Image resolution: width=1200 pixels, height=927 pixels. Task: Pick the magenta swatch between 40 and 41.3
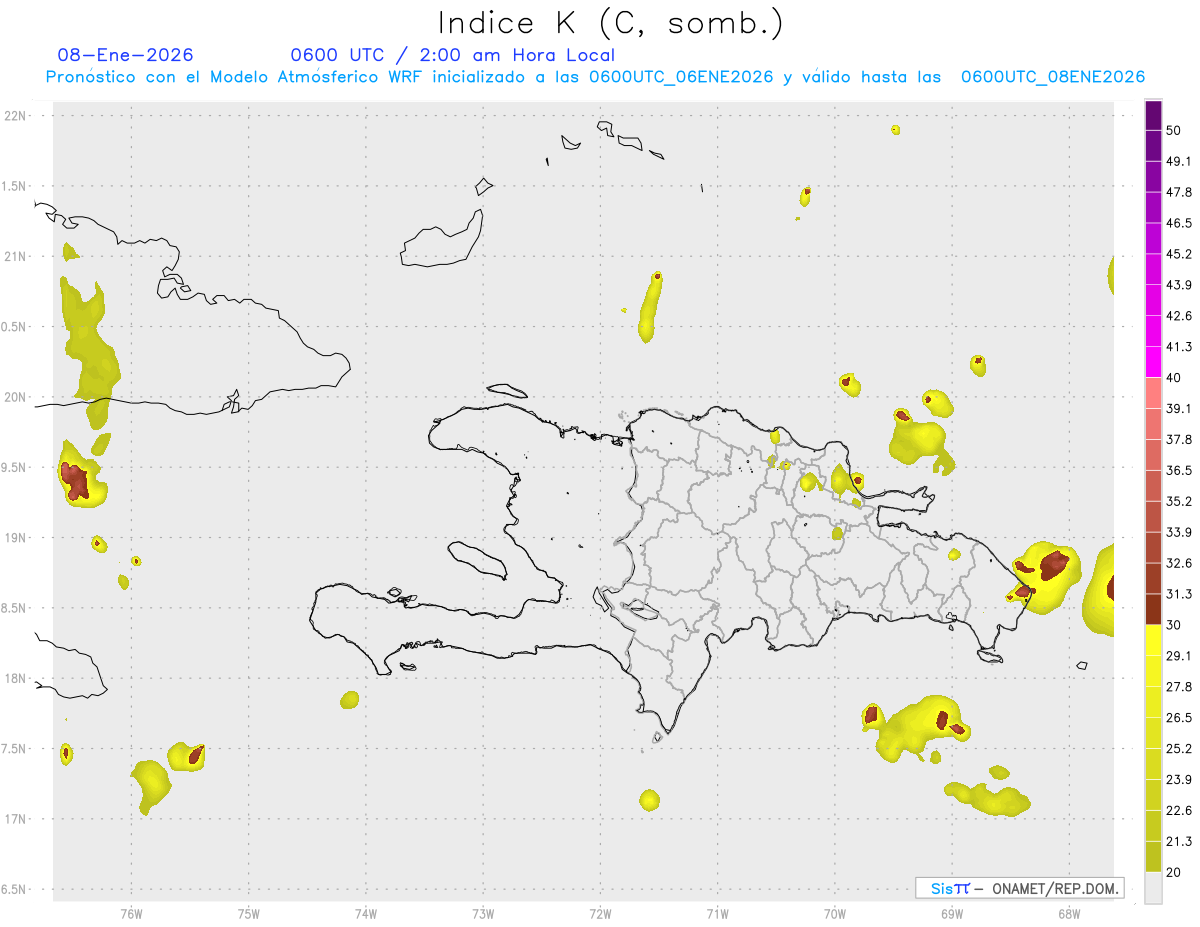pyautogui.click(x=1153, y=362)
